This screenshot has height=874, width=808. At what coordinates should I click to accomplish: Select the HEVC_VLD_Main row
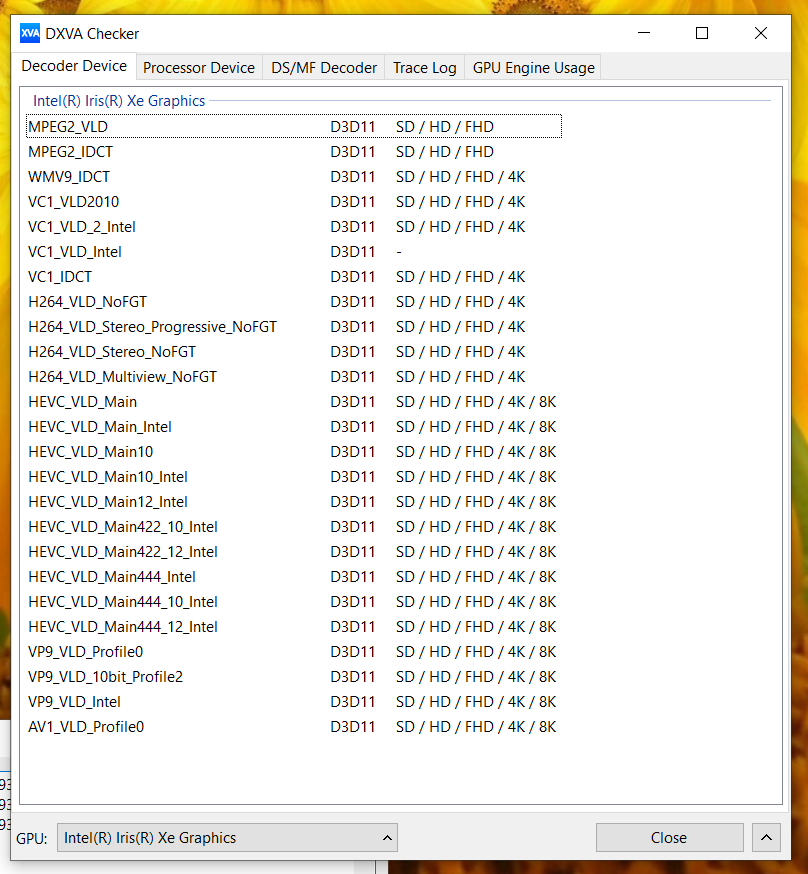(294, 402)
